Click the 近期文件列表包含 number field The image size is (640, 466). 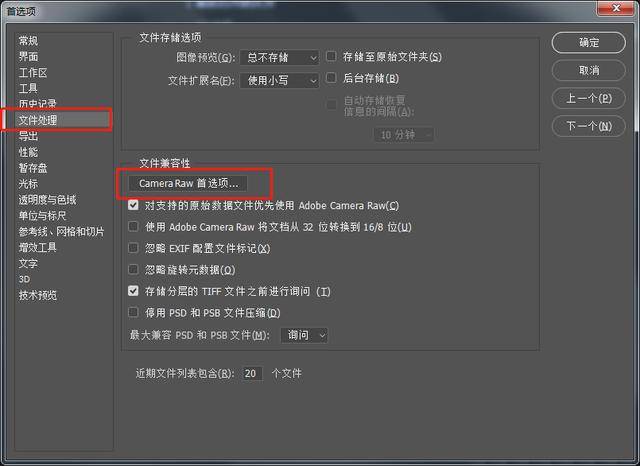(x=252, y=373)
